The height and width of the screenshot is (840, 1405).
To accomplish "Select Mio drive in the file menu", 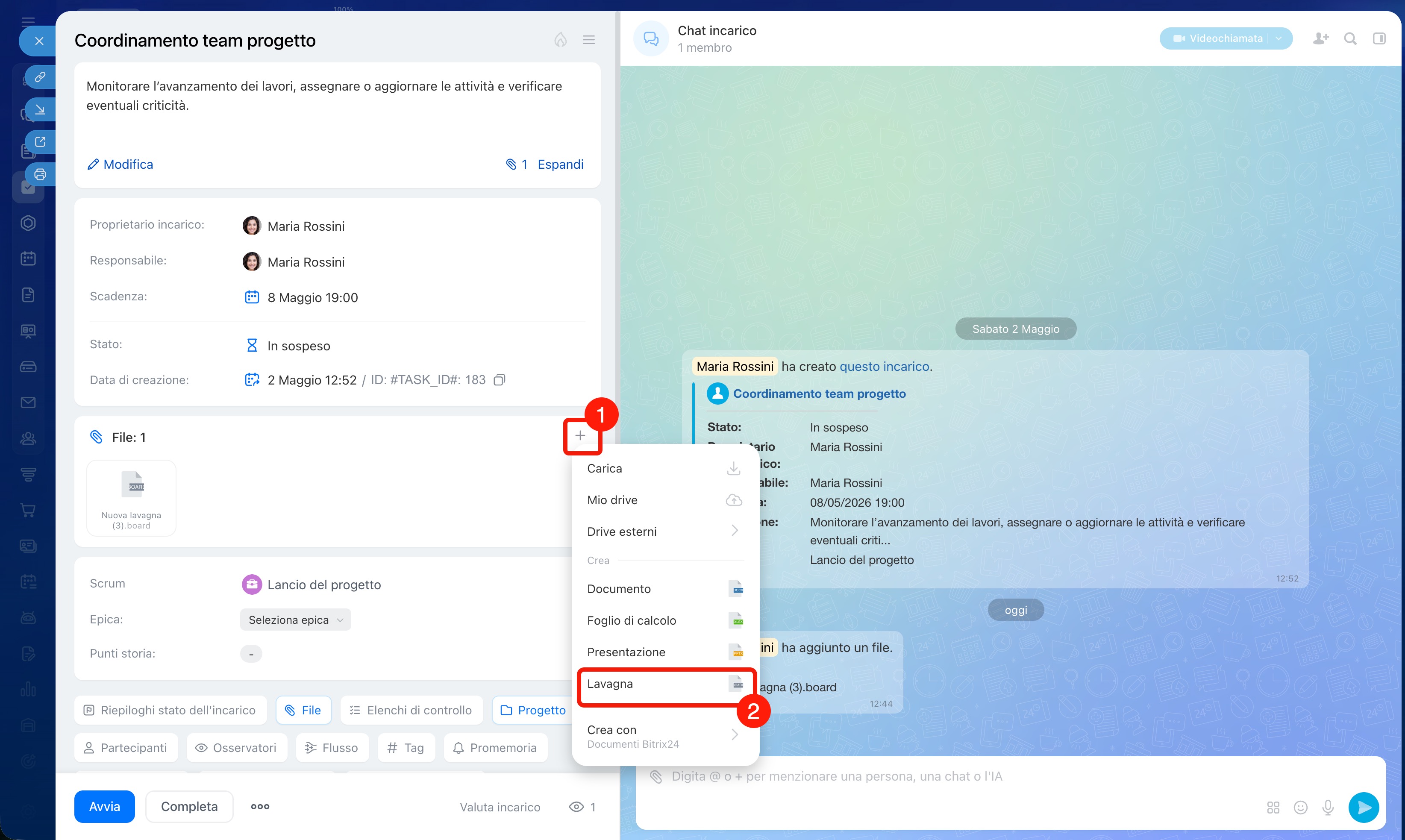I will 665,500.
